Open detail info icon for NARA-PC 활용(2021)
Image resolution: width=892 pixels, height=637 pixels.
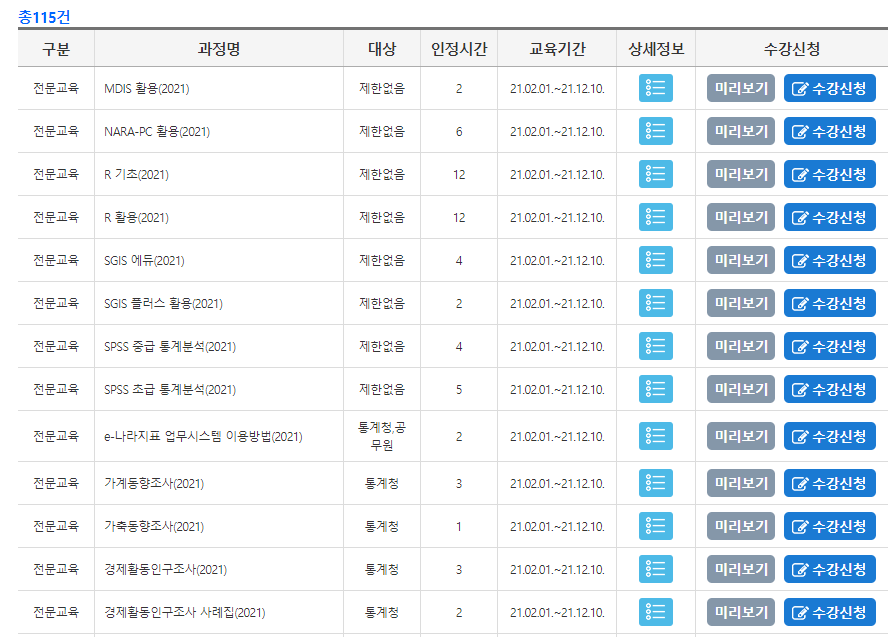pyautogui.click(x=655, y=131)
